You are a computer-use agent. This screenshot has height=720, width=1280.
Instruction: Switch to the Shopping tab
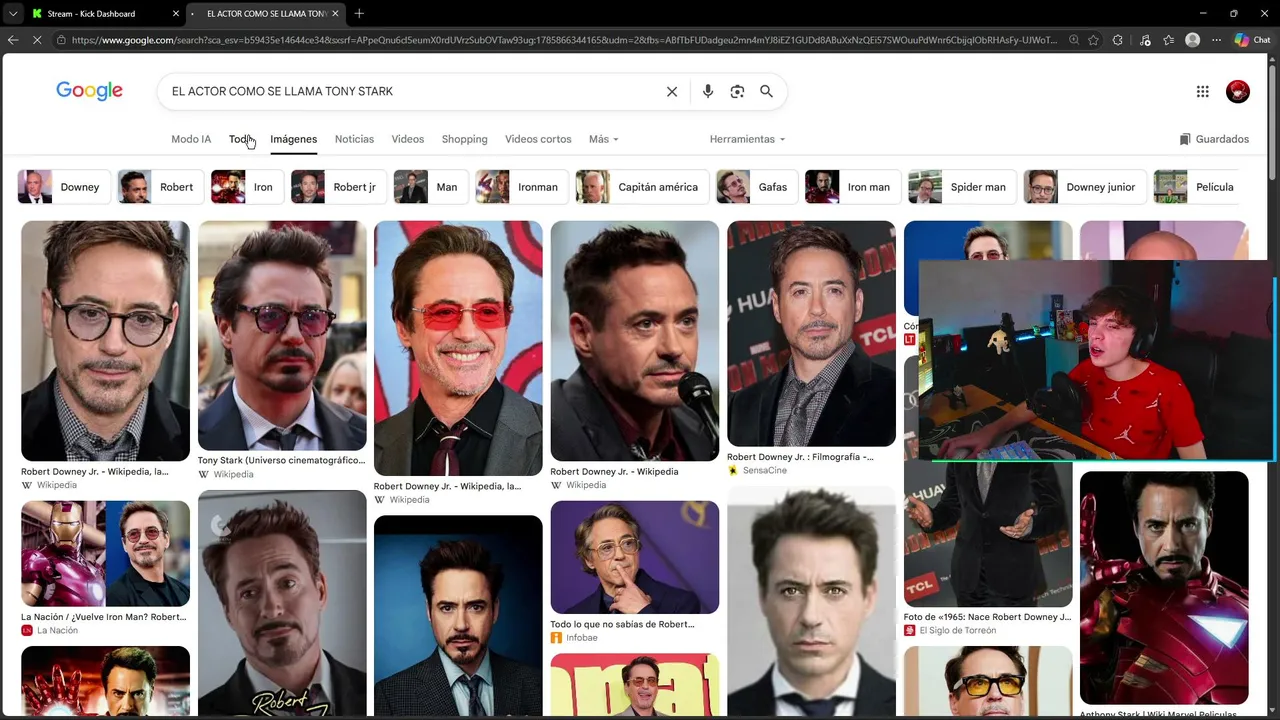point(465,139)
